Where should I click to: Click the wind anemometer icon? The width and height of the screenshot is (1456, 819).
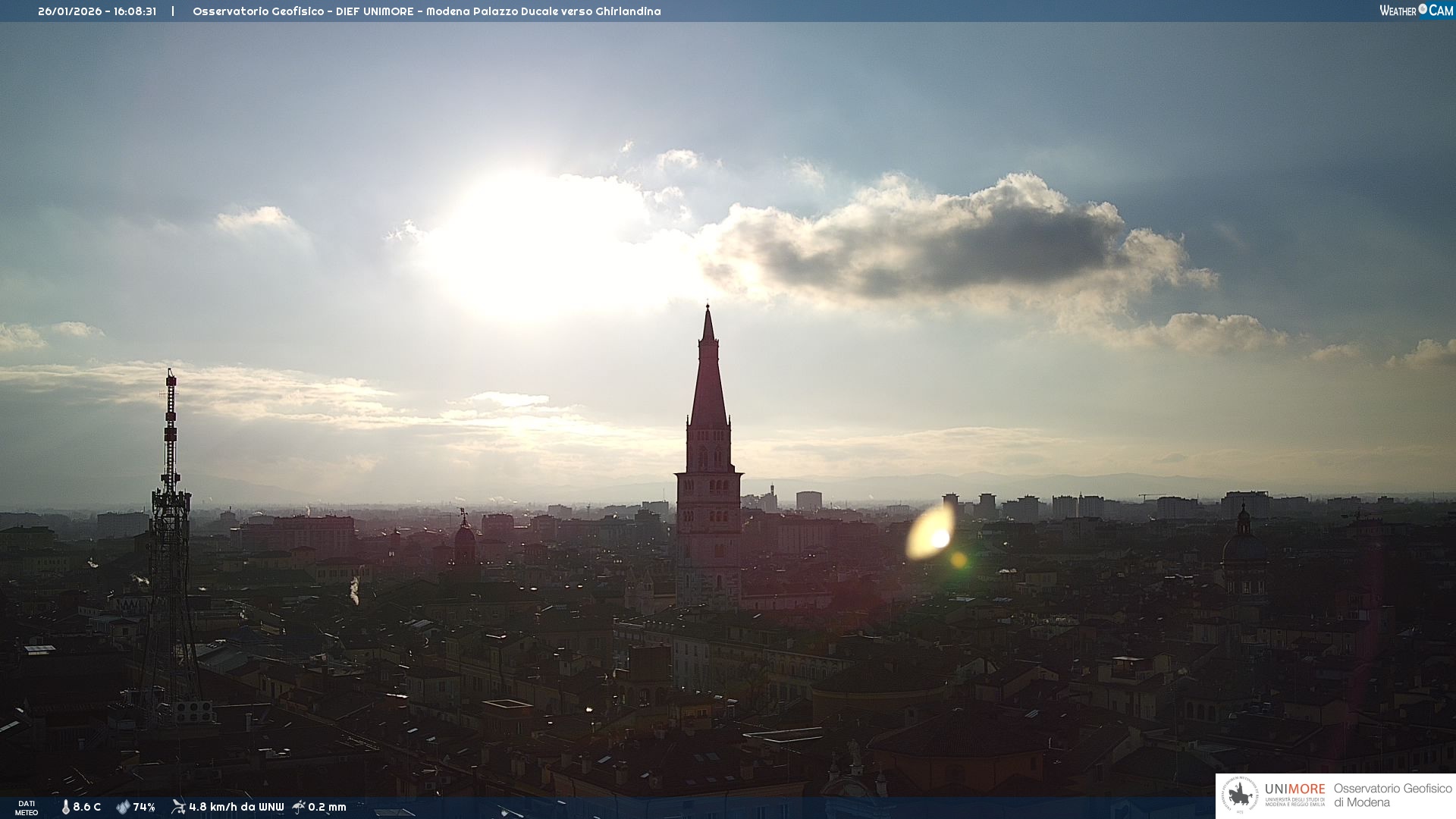point(178,807)
